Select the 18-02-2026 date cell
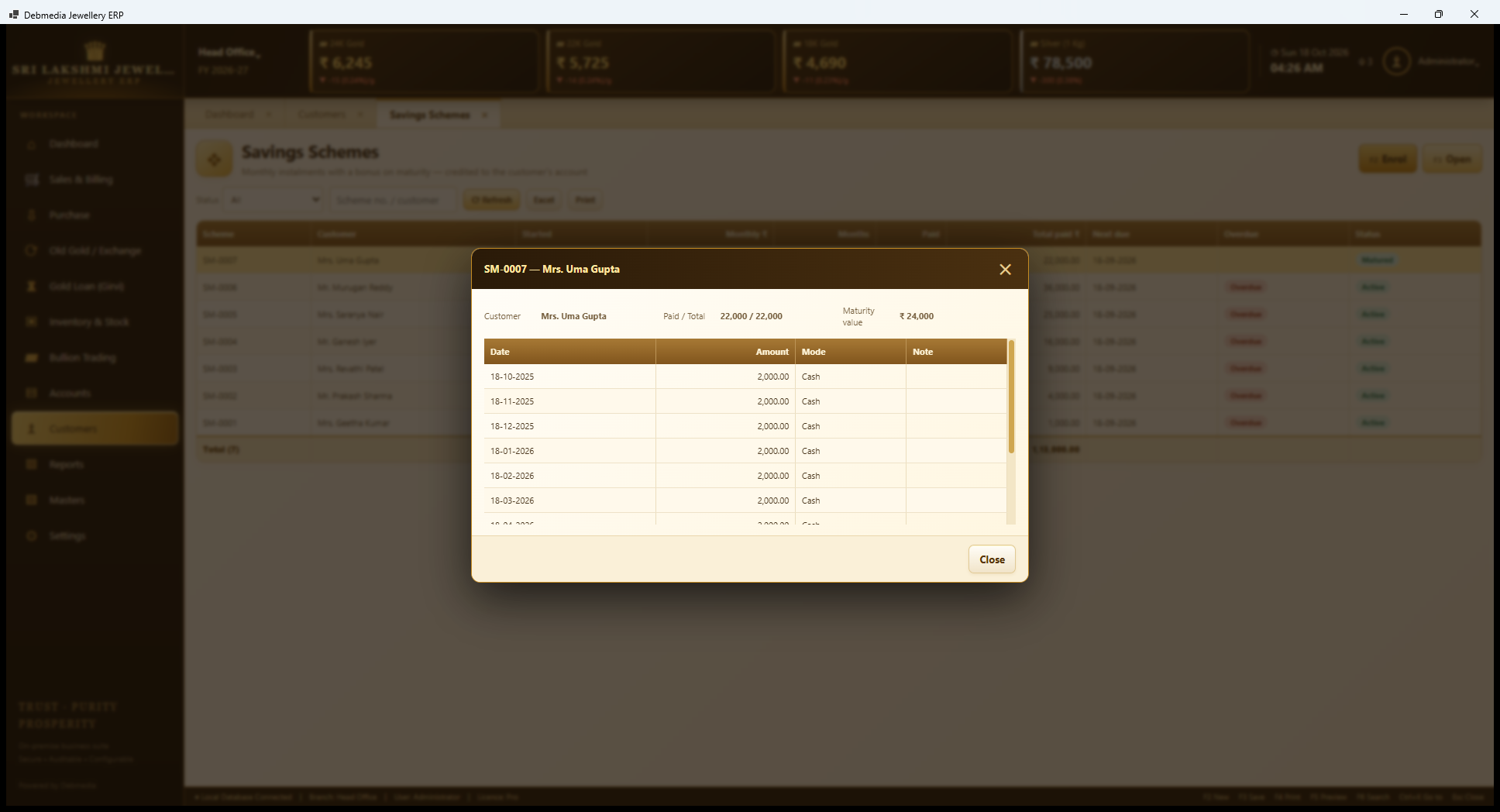Image resolution: width=1500 pixels, height=812 pixels. coord(569,476)
